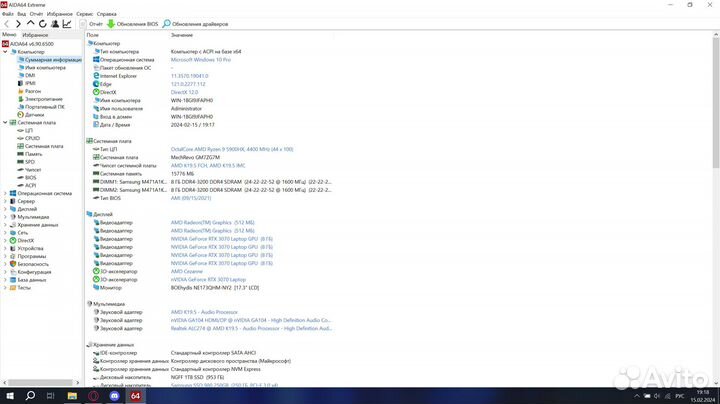Expand the Дисплей tree node
Viewport: 720px width, 404px height.
(5, 209)
